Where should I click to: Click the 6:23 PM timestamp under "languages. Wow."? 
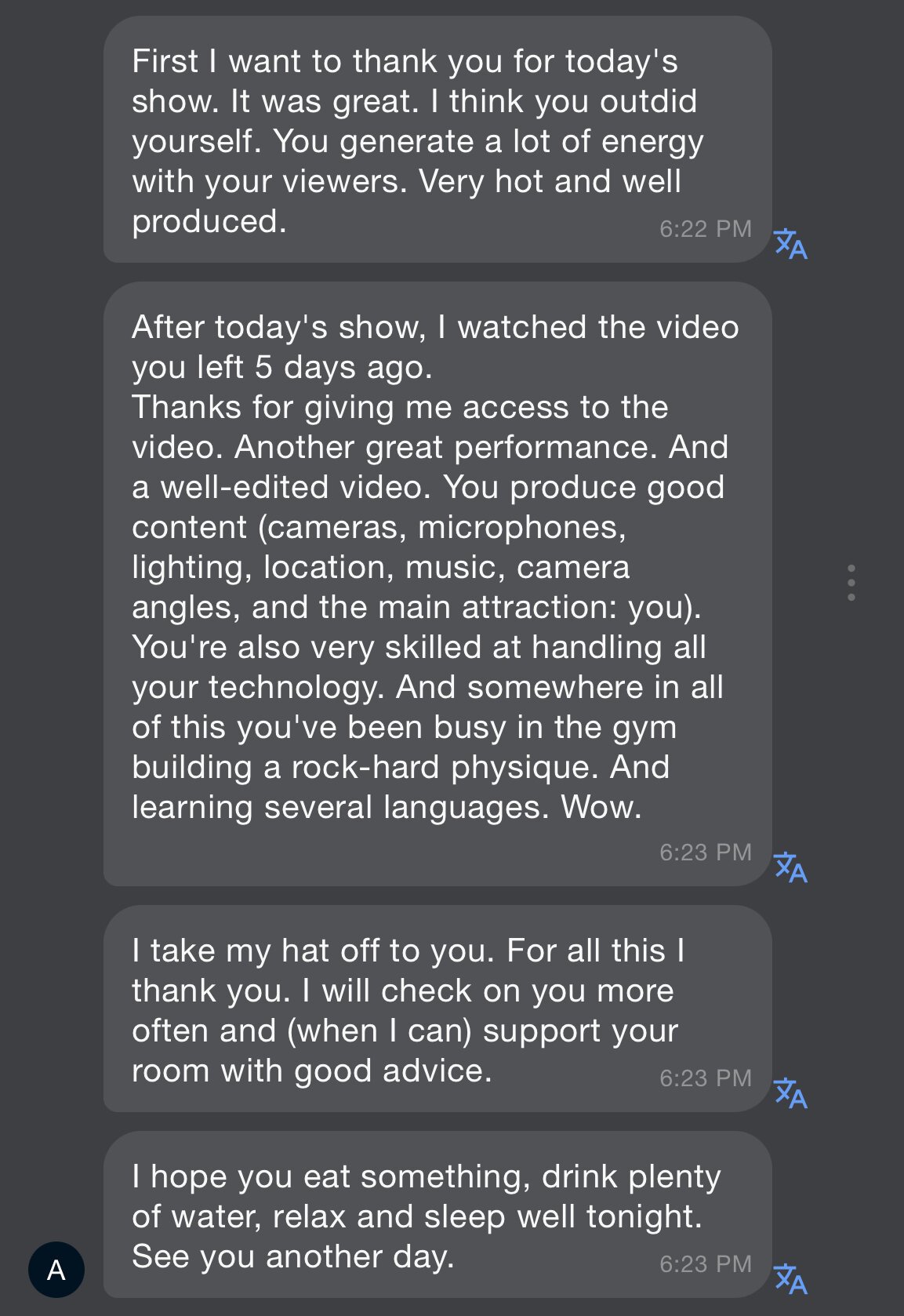(705, 852)
